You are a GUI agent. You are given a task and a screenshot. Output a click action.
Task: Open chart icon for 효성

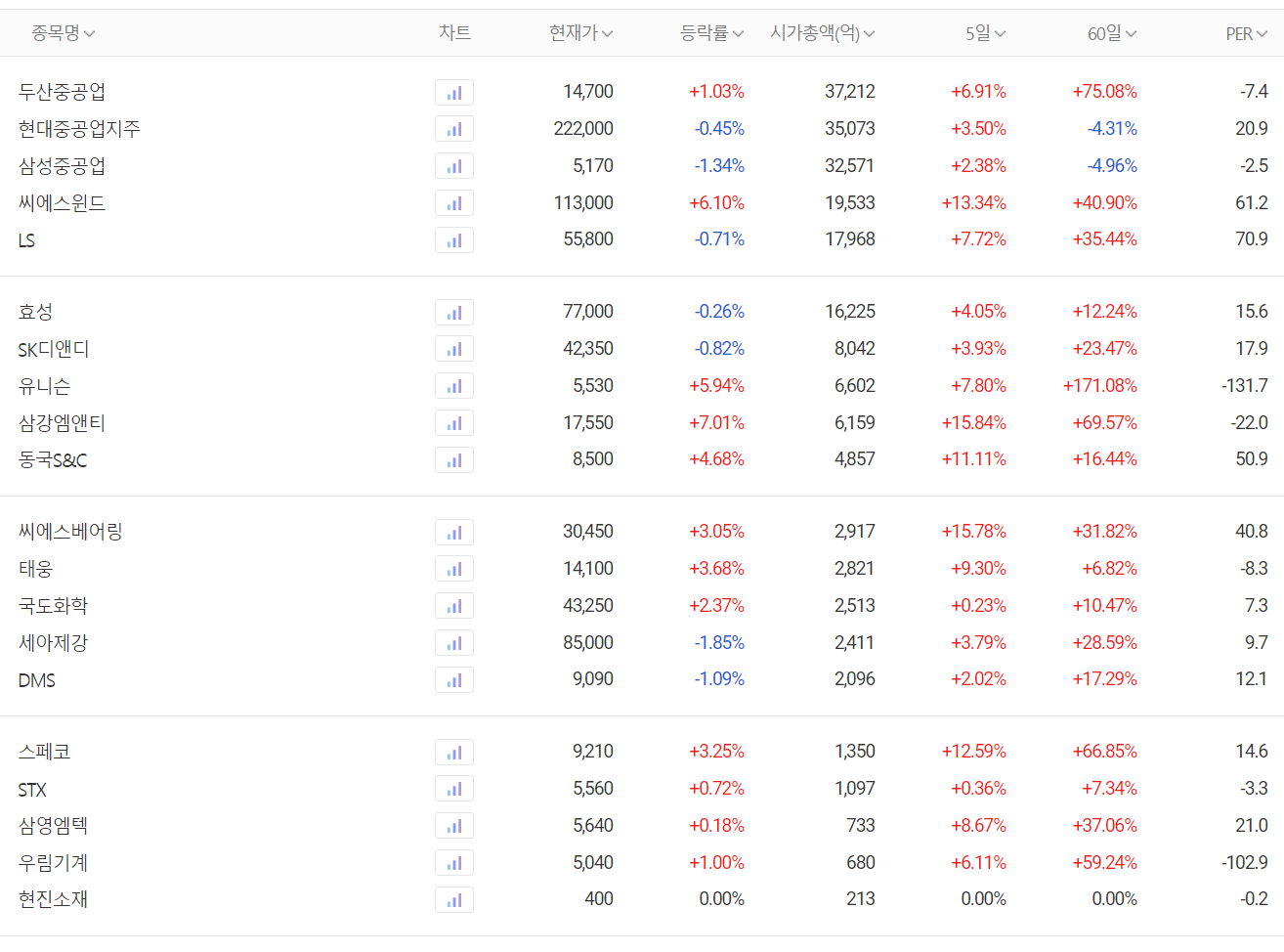[x=454, y=313]
